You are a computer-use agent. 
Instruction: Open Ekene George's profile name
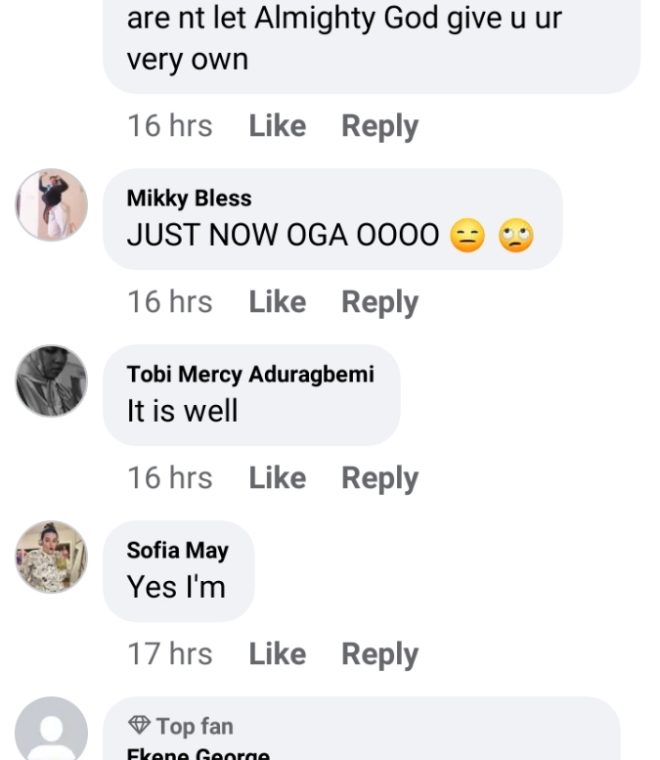pos(198,753)
